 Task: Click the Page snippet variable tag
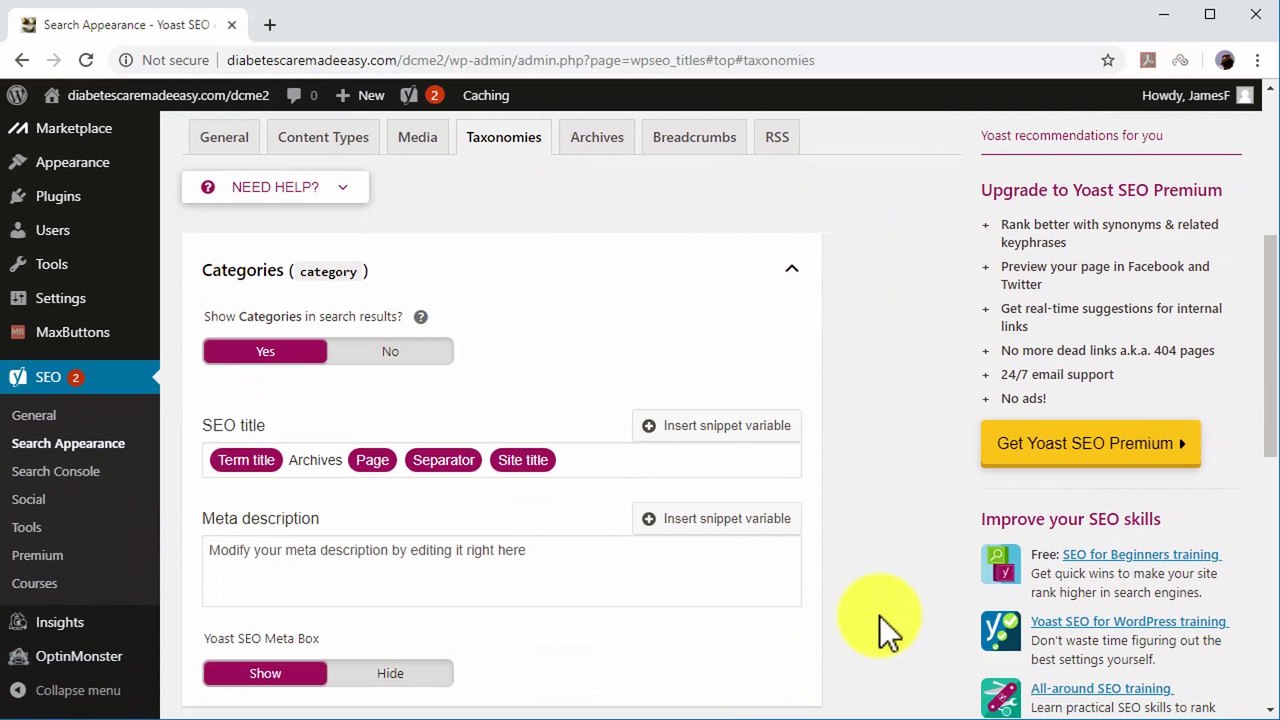[372, 460]
